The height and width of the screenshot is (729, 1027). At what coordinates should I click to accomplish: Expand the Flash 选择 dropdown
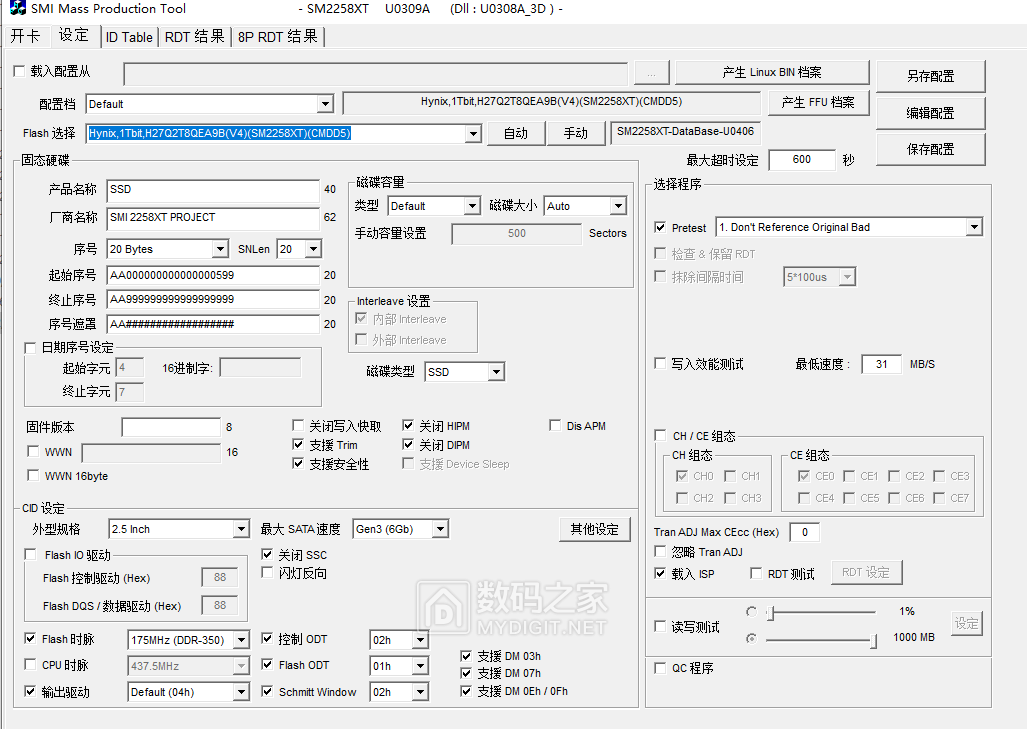pos(473,134)
